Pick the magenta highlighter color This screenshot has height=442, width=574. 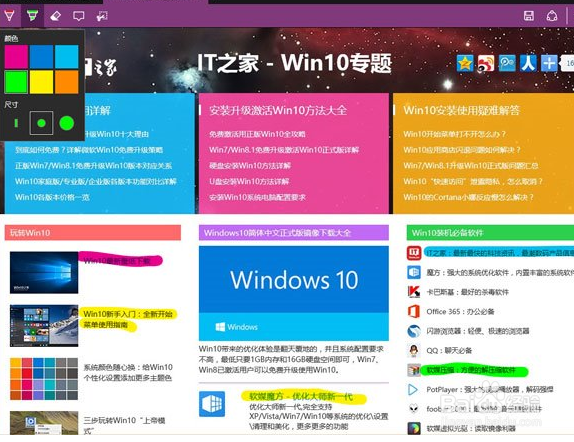pyautogui.click(x=16, y=57)
